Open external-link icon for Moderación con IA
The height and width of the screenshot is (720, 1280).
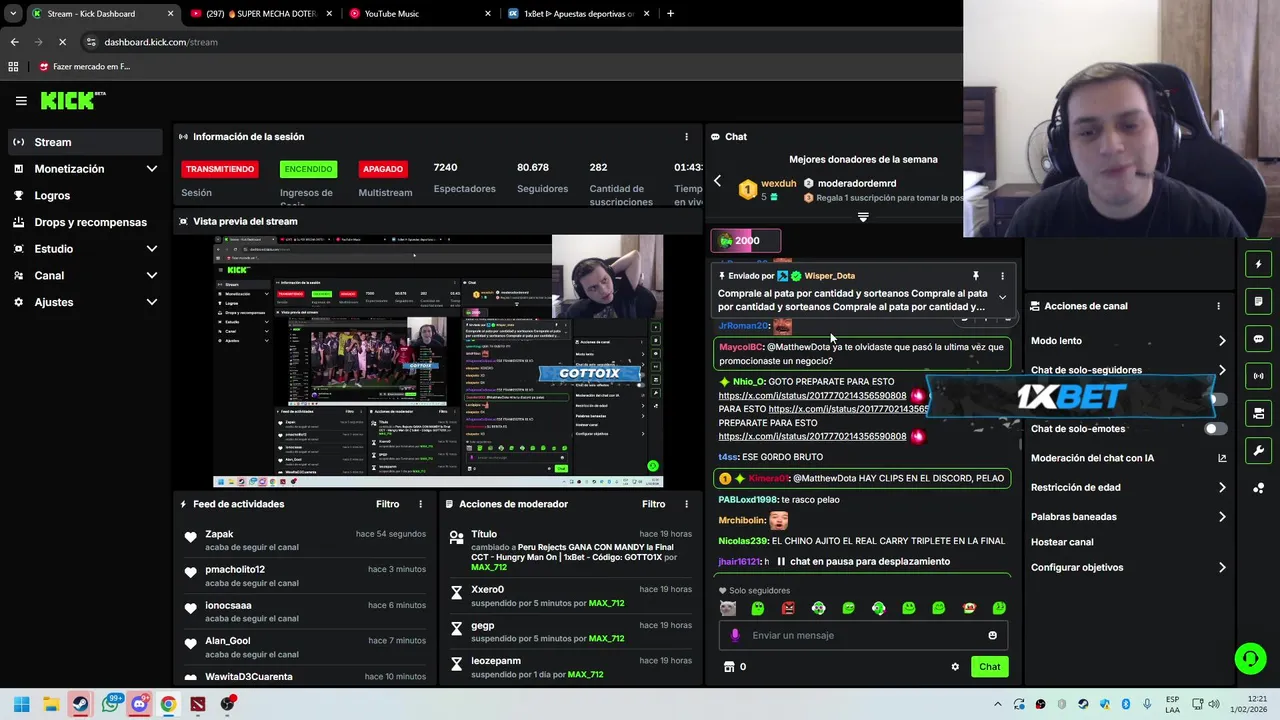point(1222,458)
